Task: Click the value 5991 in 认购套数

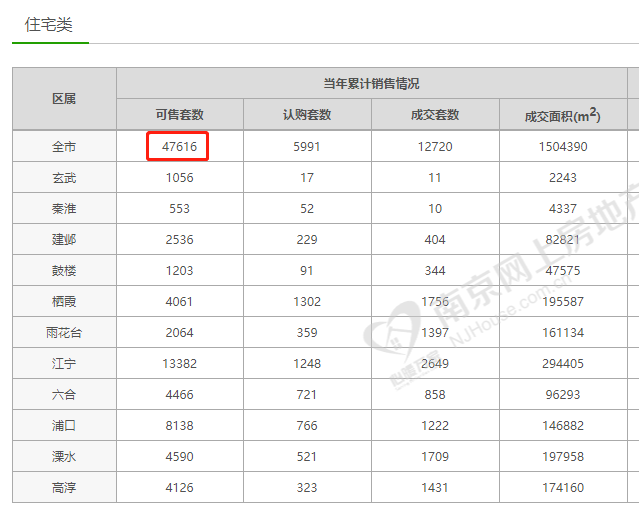Action: pyautogui.click(x=307, y=147)
